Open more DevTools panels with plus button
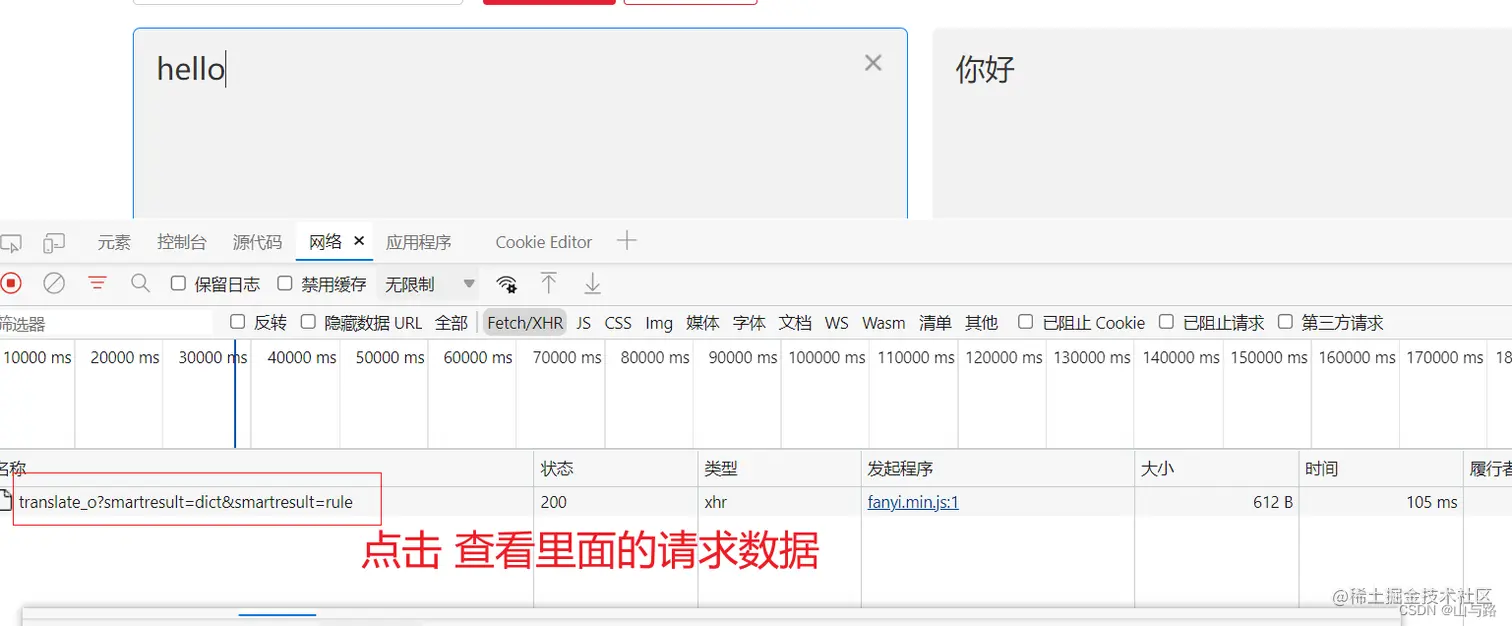 point(626,240)
